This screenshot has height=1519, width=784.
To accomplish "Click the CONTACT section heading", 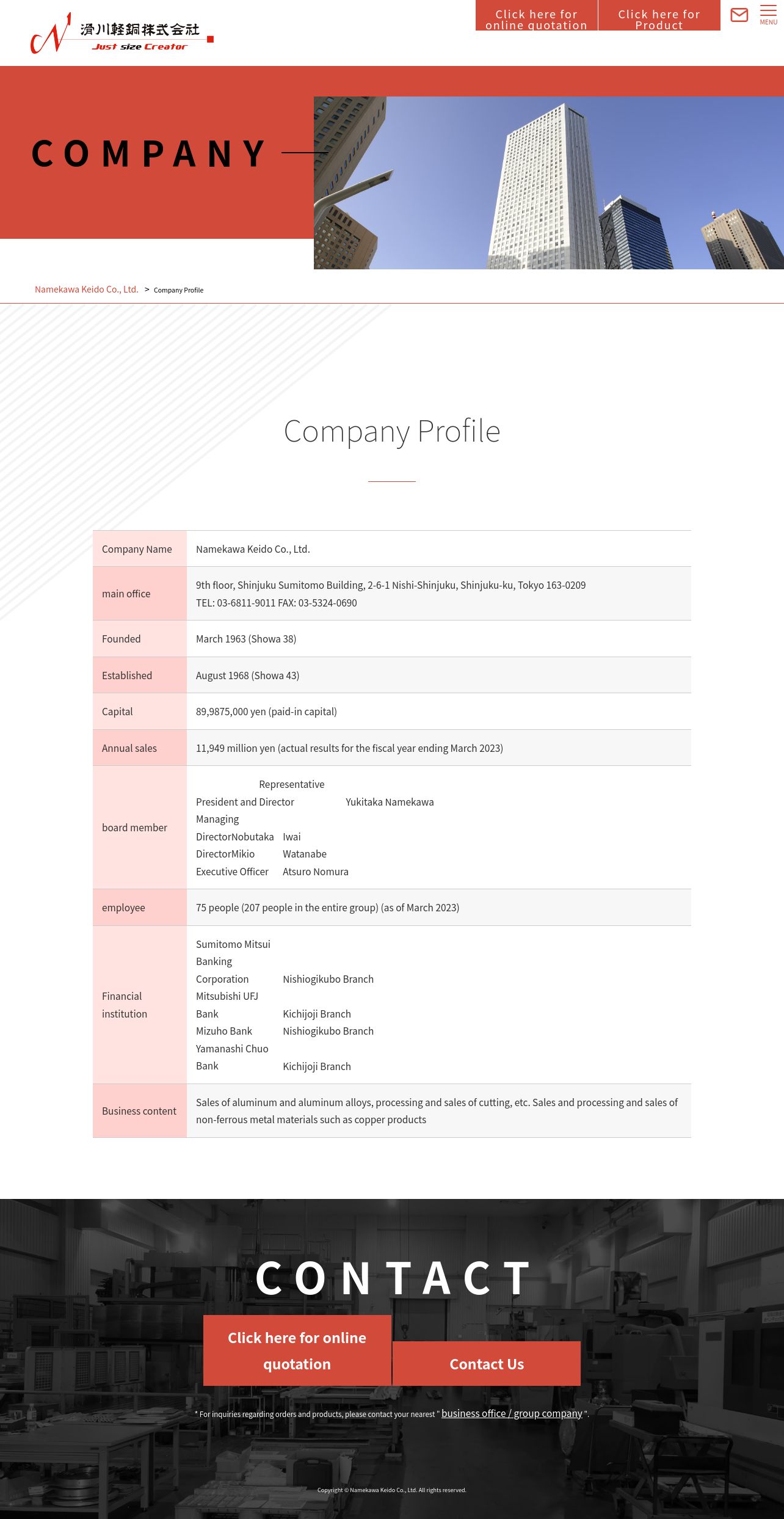I will pos(393,1278).
